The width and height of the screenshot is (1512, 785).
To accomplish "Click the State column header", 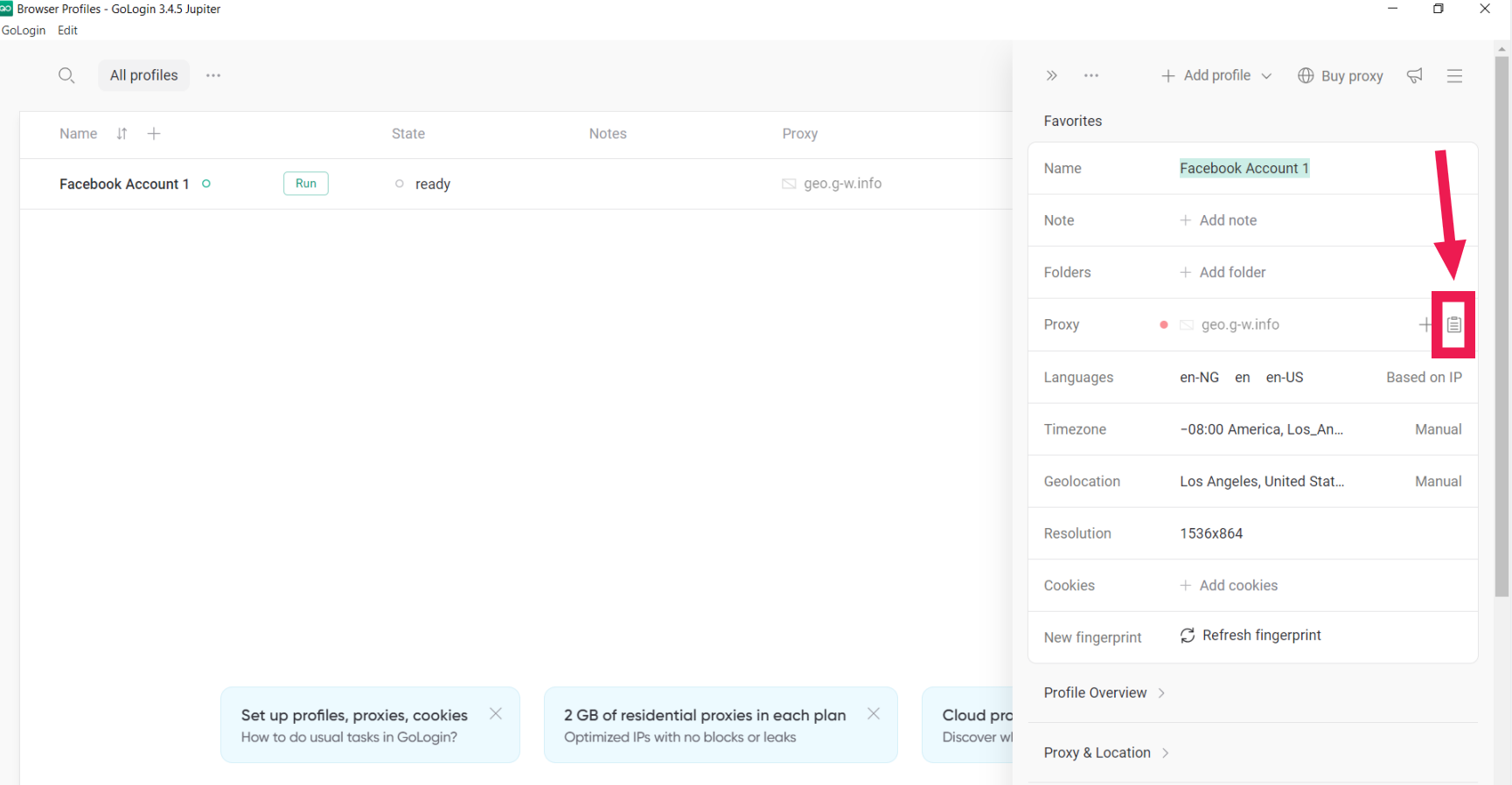I will coord(408,134).
